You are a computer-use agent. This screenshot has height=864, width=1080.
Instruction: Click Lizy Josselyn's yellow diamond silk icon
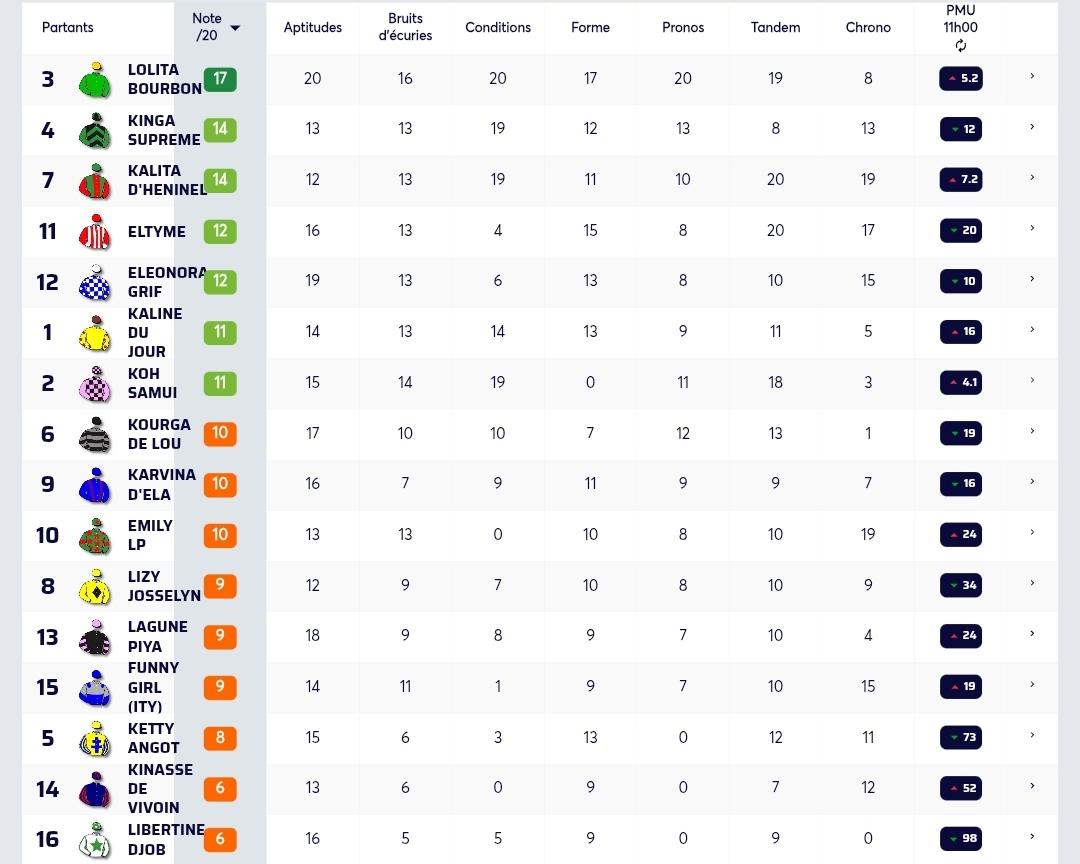coord(95,586)
